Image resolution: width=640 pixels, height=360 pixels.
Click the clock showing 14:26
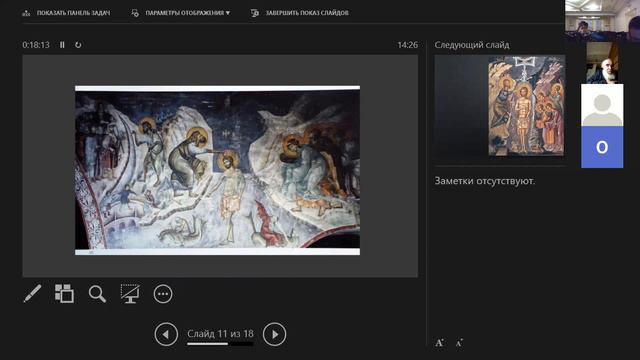click(407, 45)
